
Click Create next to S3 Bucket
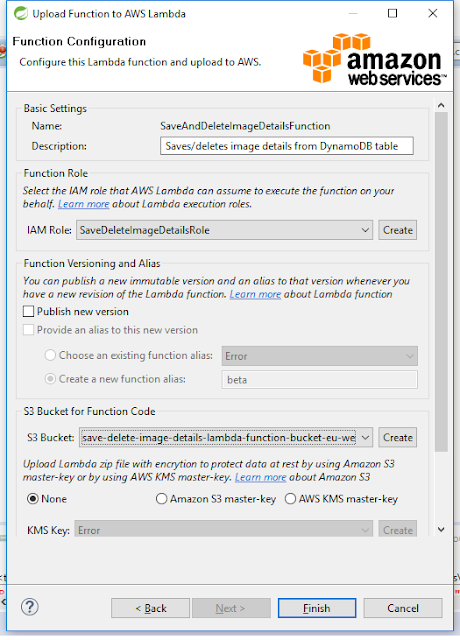[x=398, y=438]
